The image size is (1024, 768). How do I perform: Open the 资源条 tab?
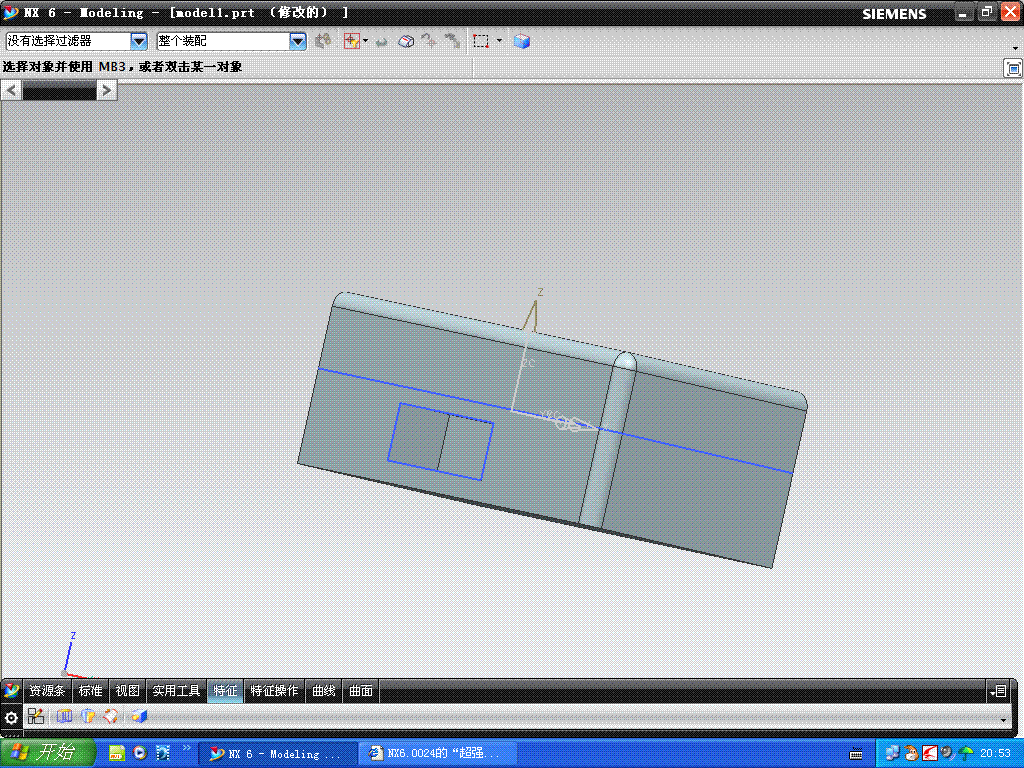pyautogui.click(x=47, y=691)
